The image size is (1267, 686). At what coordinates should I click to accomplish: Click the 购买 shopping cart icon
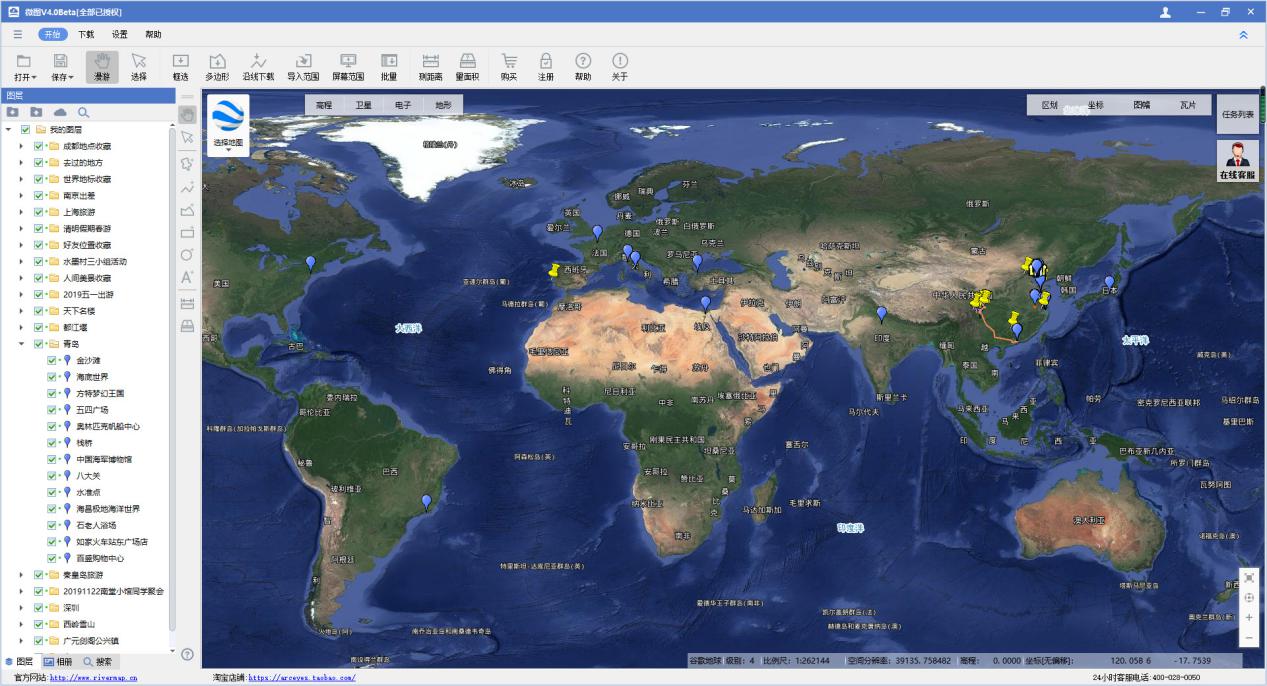click(x=509, y=66)
